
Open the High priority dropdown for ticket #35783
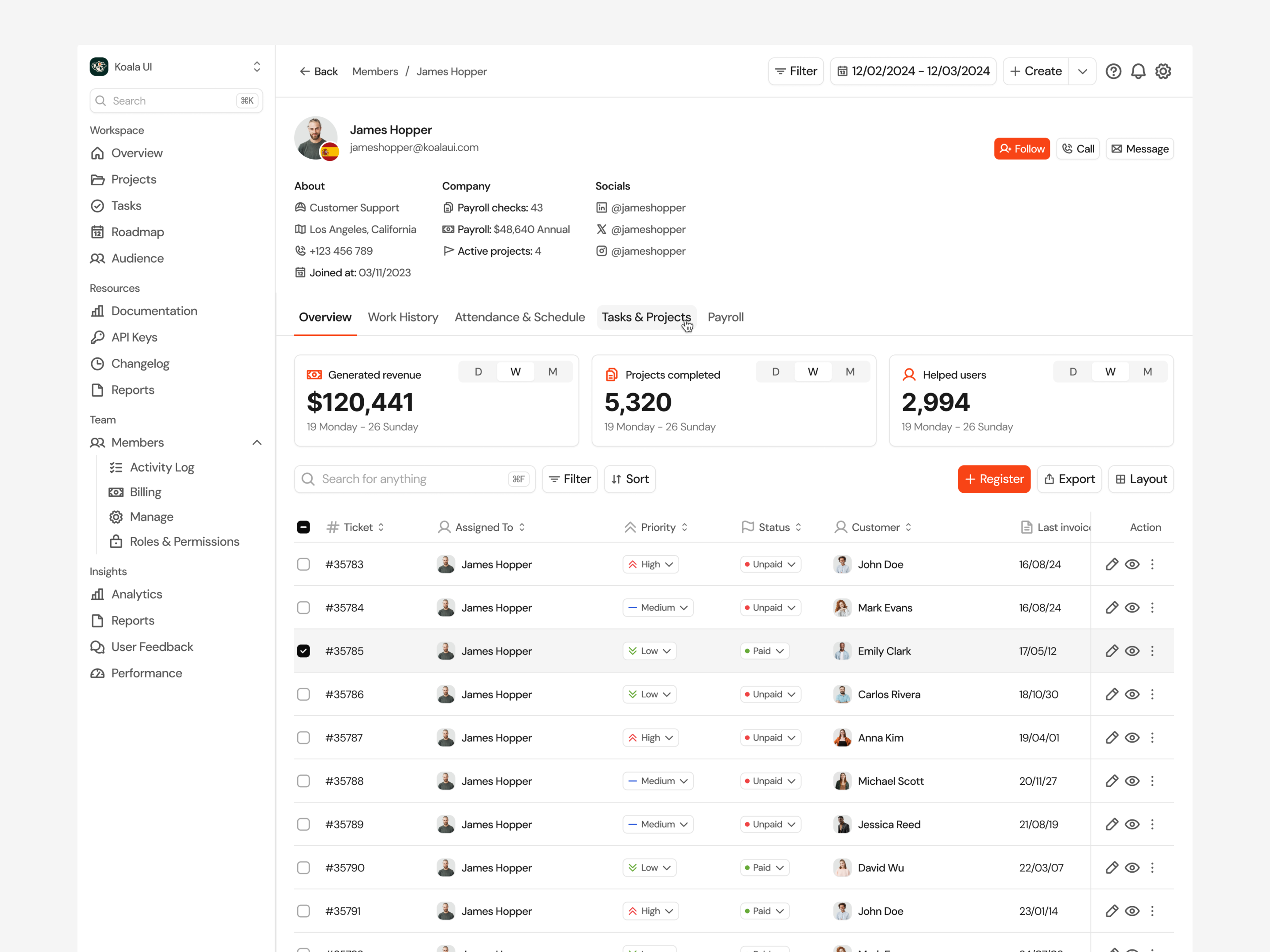coord(650,564)
